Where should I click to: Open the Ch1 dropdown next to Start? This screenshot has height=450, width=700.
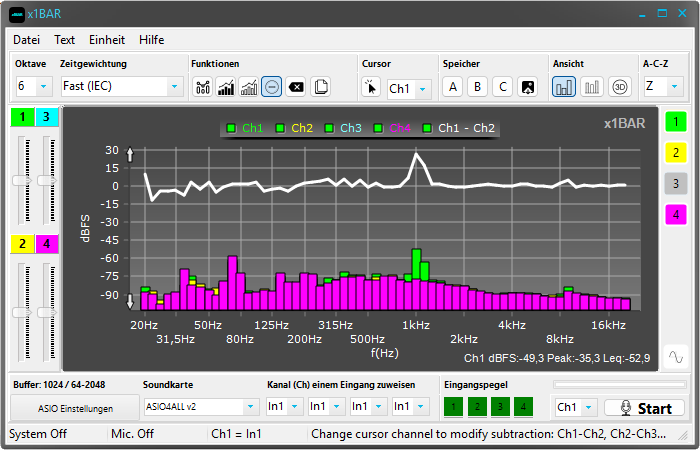coord(576,408)
